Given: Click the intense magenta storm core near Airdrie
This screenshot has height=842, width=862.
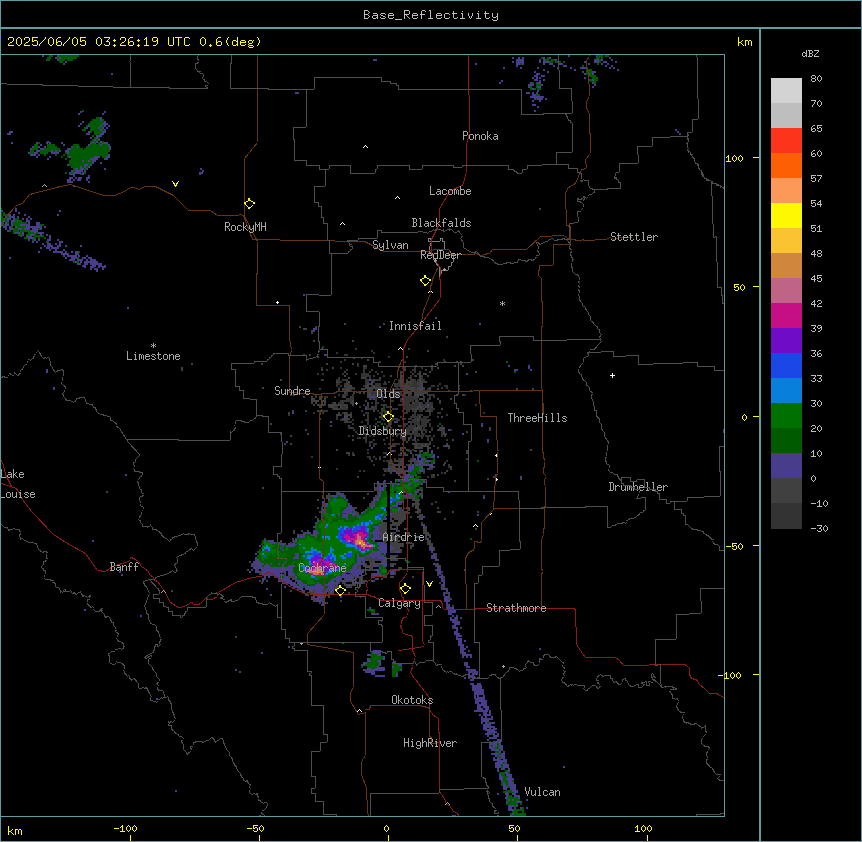Looking at the screenshot, I should point(358,540).
